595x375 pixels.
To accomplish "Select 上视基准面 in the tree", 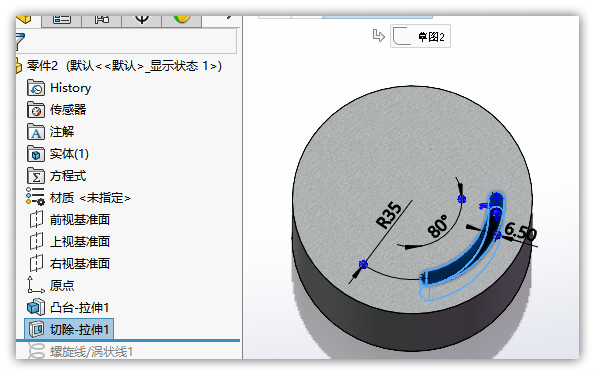I will [x=80, y=241].
